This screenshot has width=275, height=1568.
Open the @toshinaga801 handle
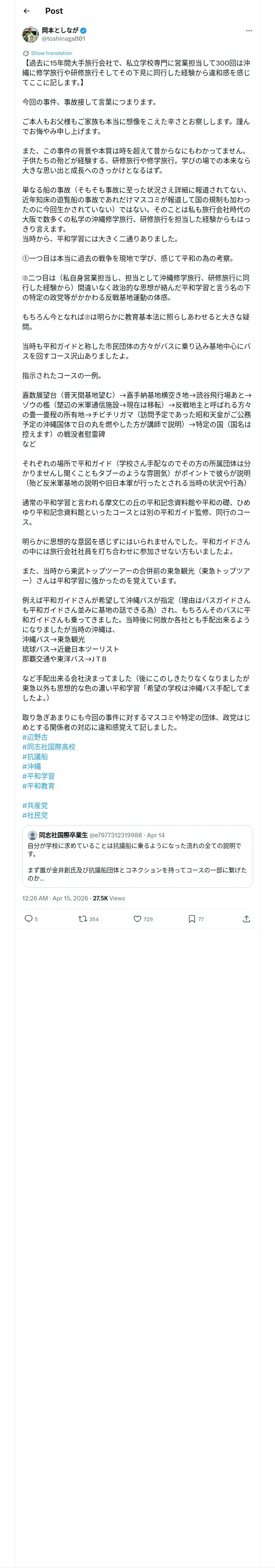(x=64, y=38)
